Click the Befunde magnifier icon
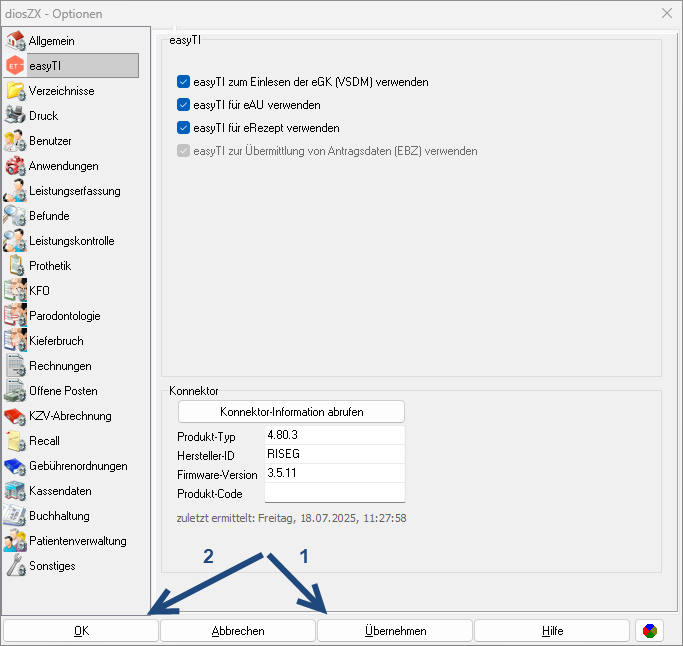683x646 pixels. [15, 216]
